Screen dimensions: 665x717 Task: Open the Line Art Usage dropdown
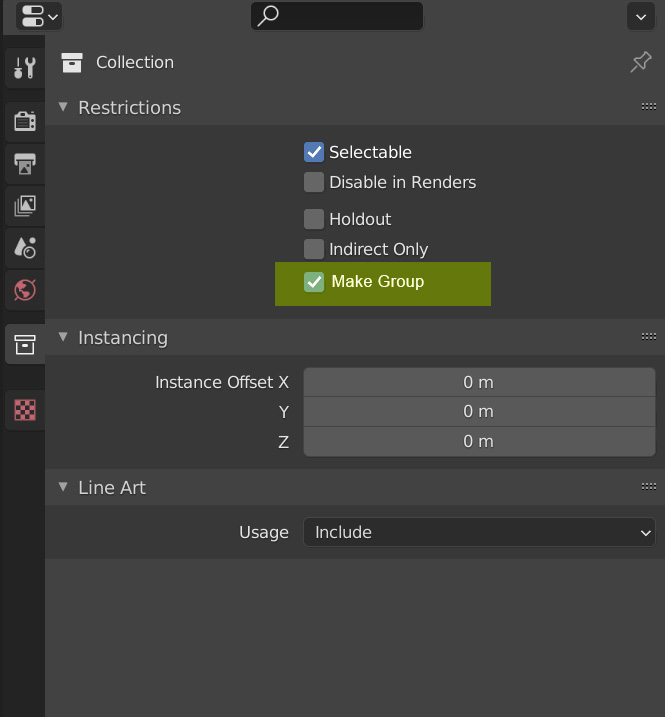479,532
